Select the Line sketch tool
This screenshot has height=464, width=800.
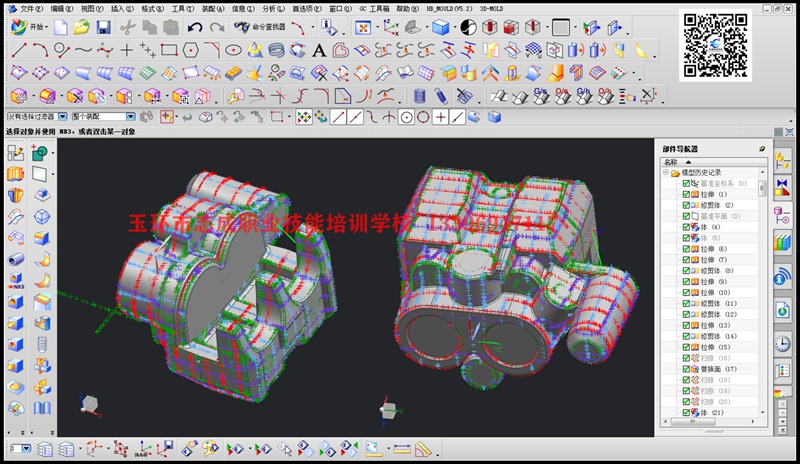(x=19, y=50)
